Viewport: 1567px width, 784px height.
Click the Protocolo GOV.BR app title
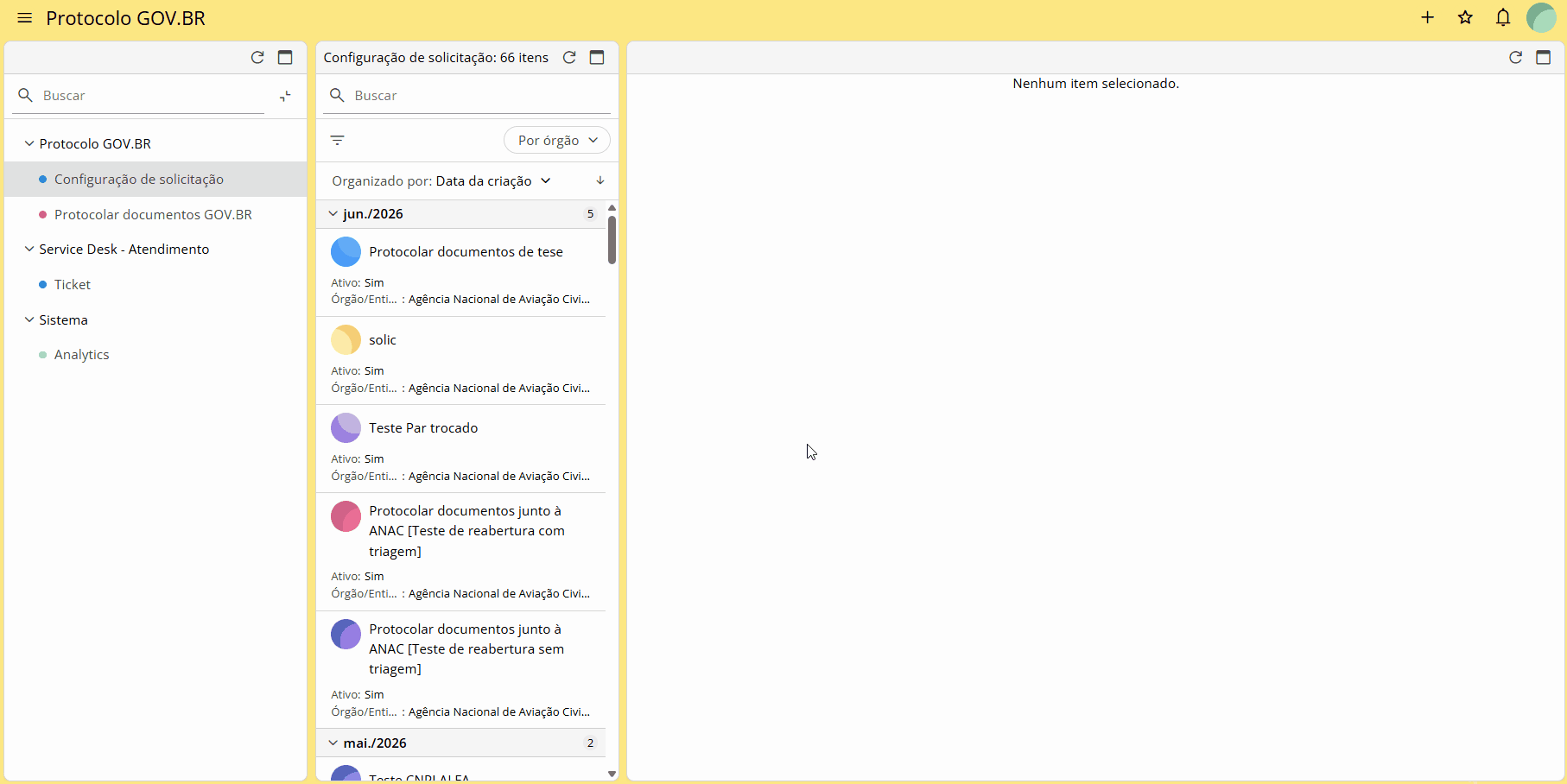pyautogui.click(x=125, y=18)
